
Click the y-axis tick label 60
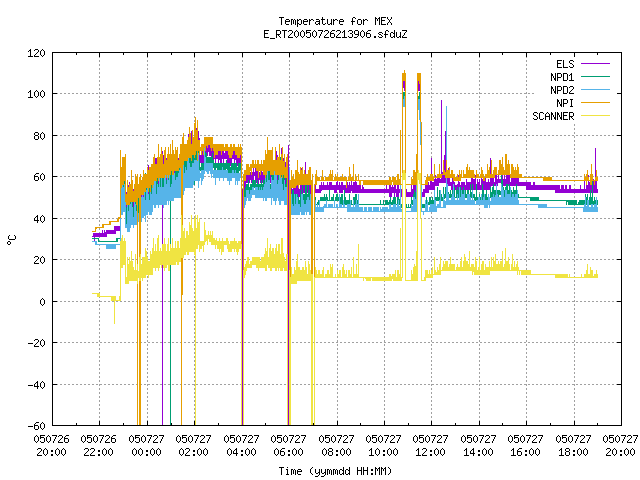(x=40, y=177)
